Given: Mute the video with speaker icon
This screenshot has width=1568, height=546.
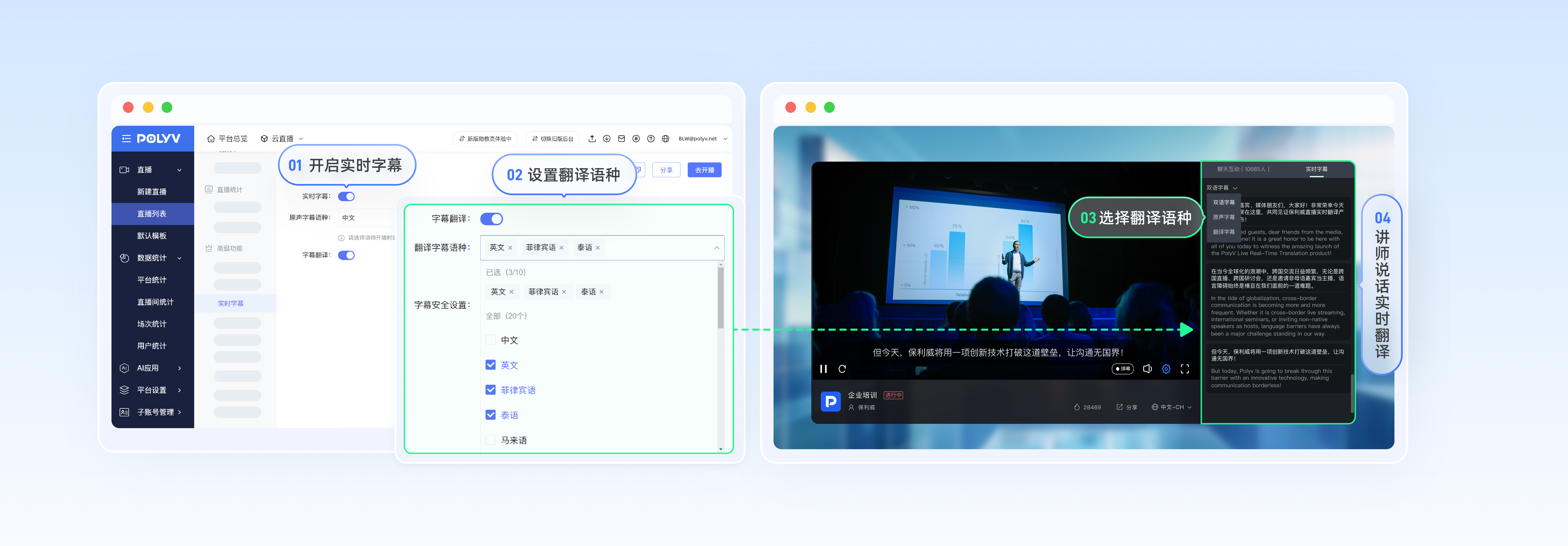Looking at the screenshot, I should (1147, 369).
